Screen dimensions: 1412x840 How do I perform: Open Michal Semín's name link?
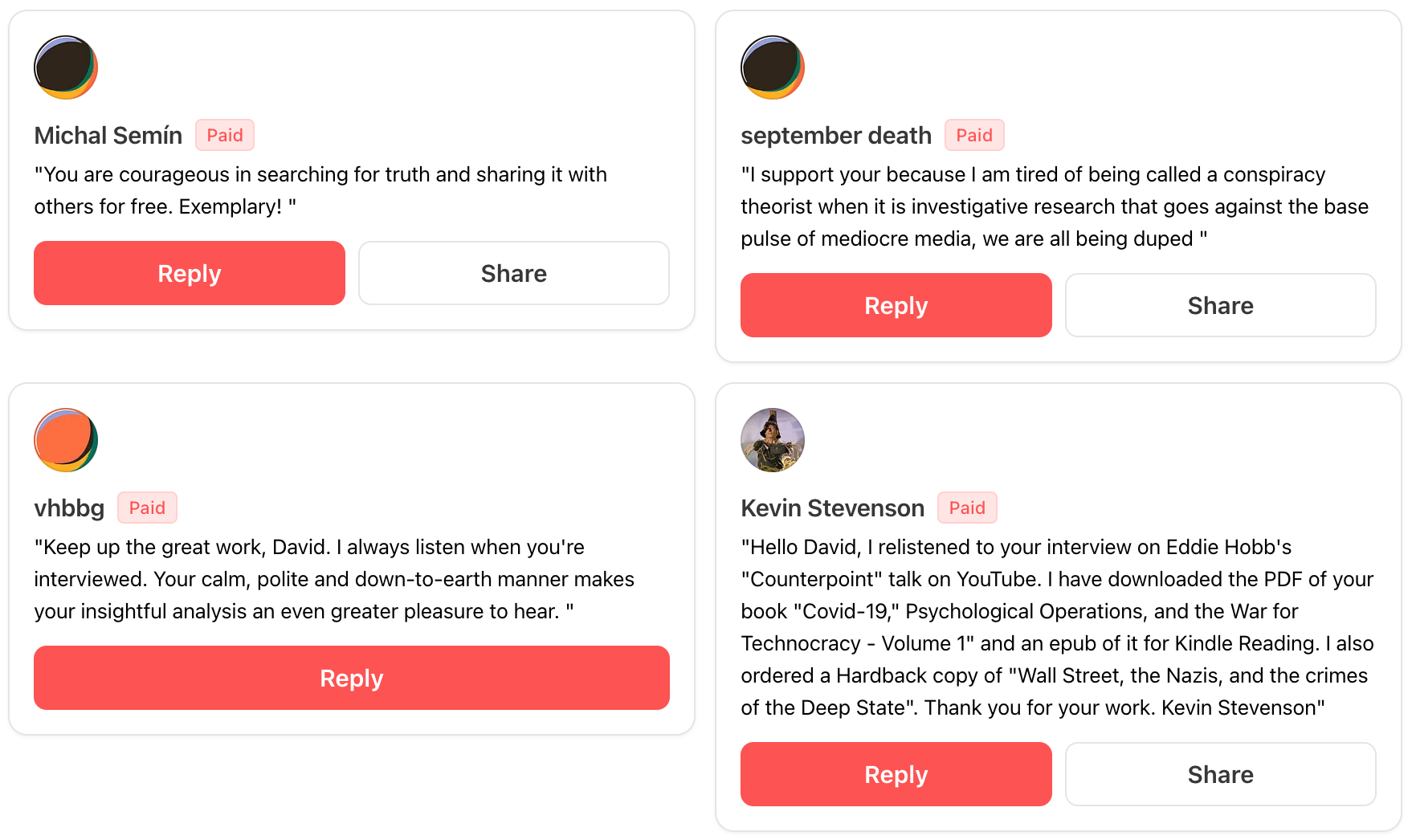pos(108,136)
